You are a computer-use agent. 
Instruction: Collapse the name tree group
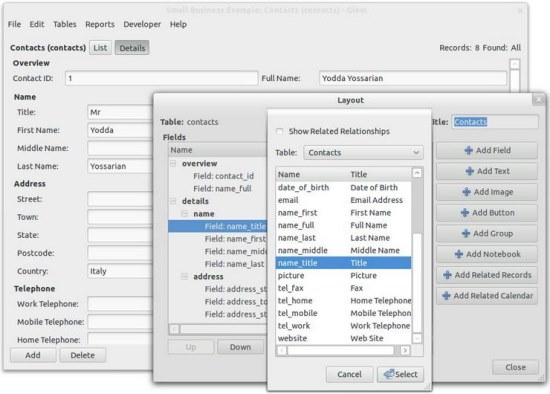pos(185,214)
